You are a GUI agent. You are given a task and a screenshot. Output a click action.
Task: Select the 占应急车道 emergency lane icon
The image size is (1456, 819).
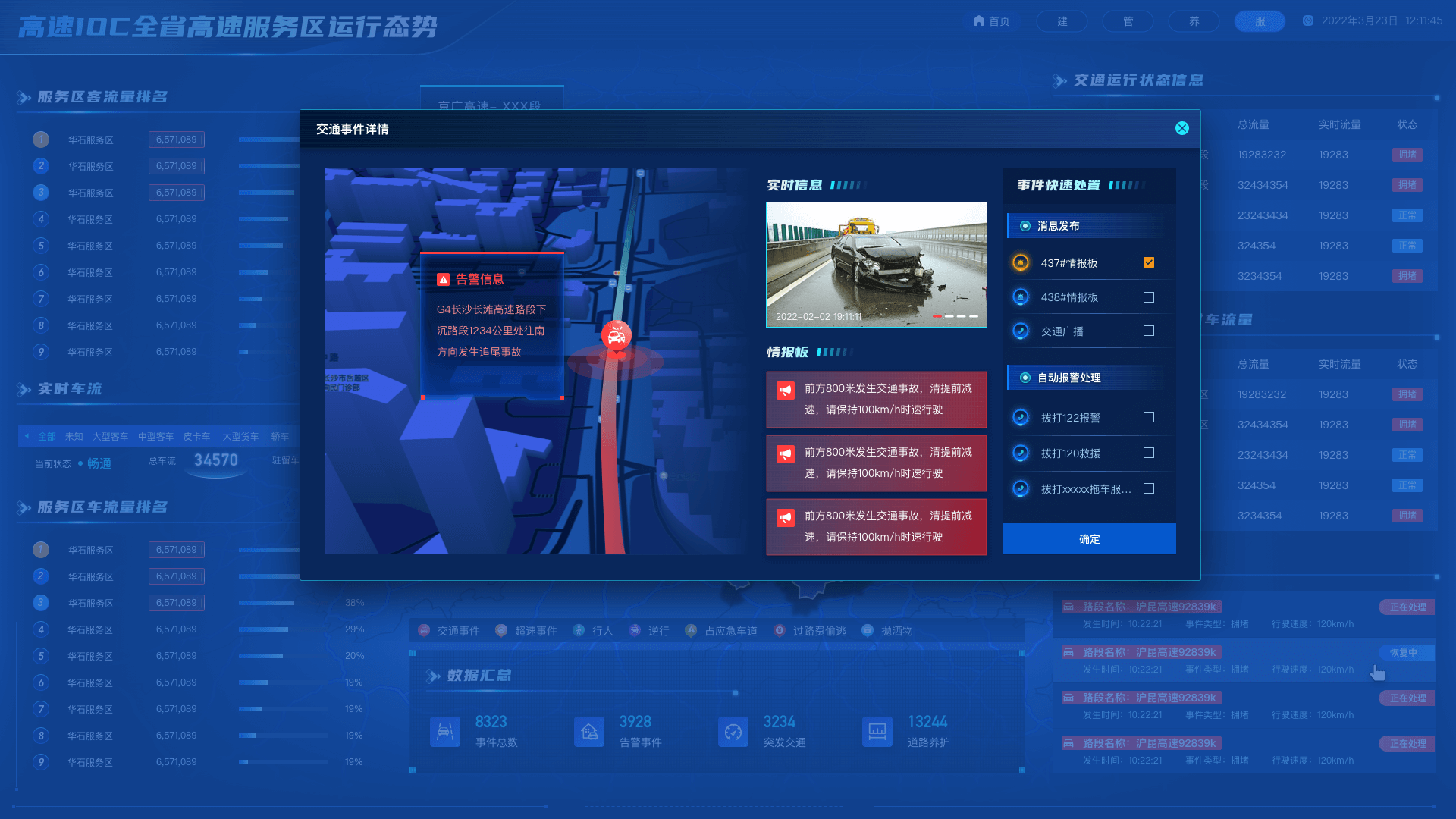[x=691, y=630]
